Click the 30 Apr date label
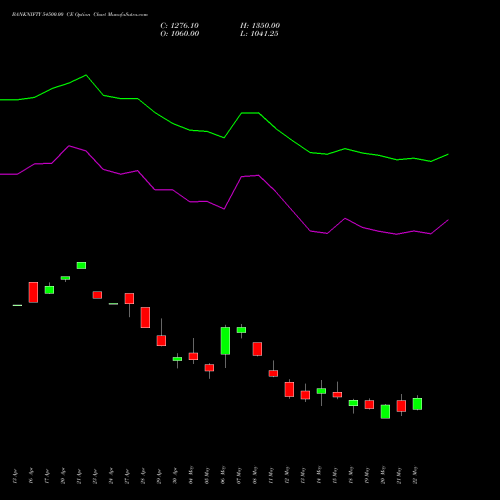Viewport: 500px width, 500px height. click(175, 475)
